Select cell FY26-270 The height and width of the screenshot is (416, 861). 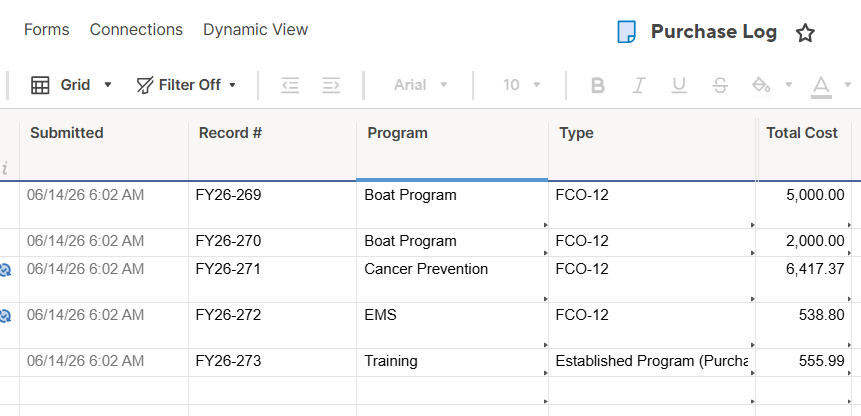tap(272, 243)
